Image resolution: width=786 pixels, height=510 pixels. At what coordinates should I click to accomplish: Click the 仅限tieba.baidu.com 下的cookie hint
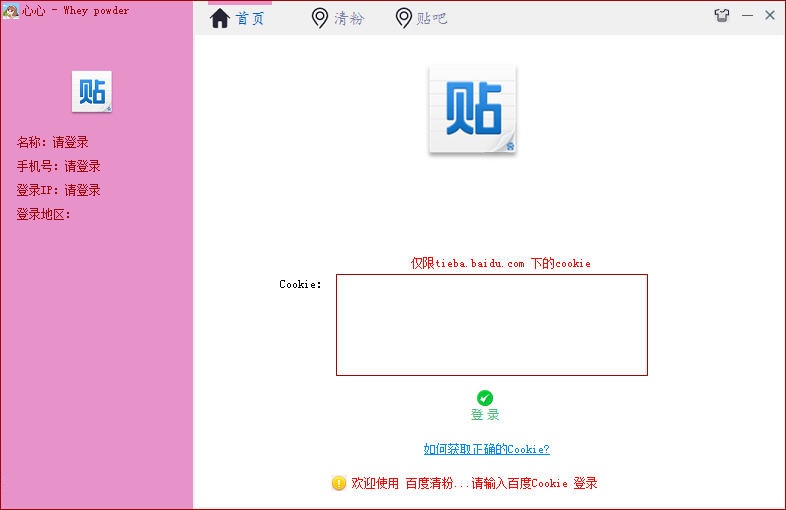point(501,263)
